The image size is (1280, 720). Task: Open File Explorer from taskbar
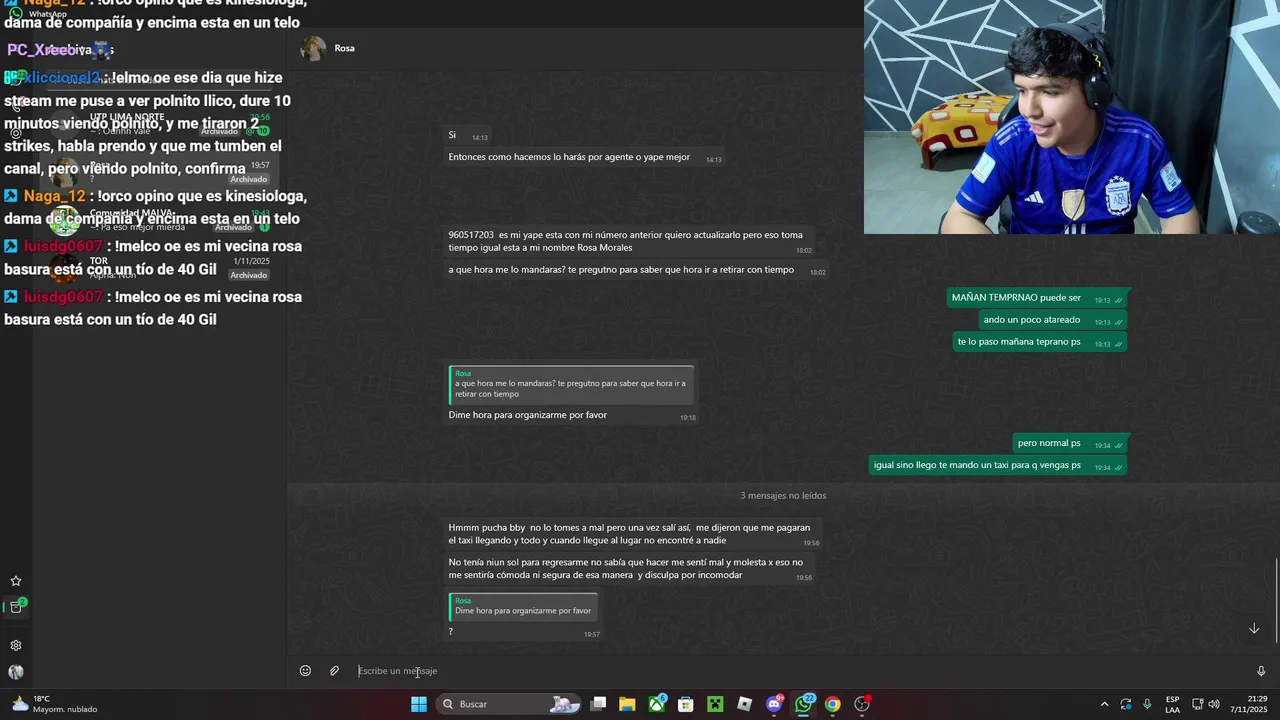tap(627, 704)
